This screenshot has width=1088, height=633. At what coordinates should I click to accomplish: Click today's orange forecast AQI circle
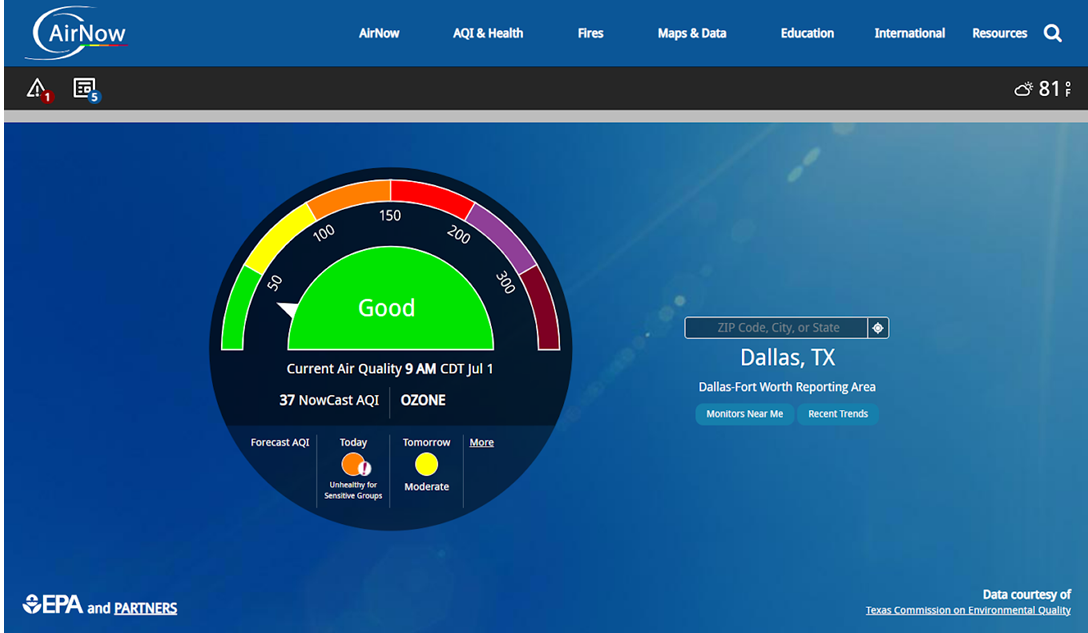click(x=353, y=464)
